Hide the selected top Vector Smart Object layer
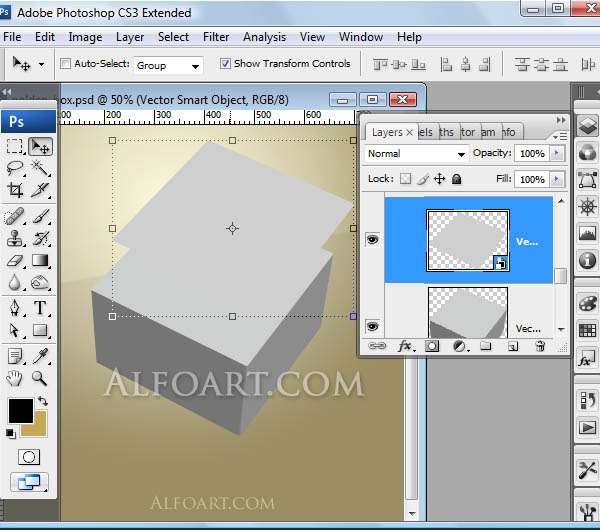600x530 pixels. [372, 240]
